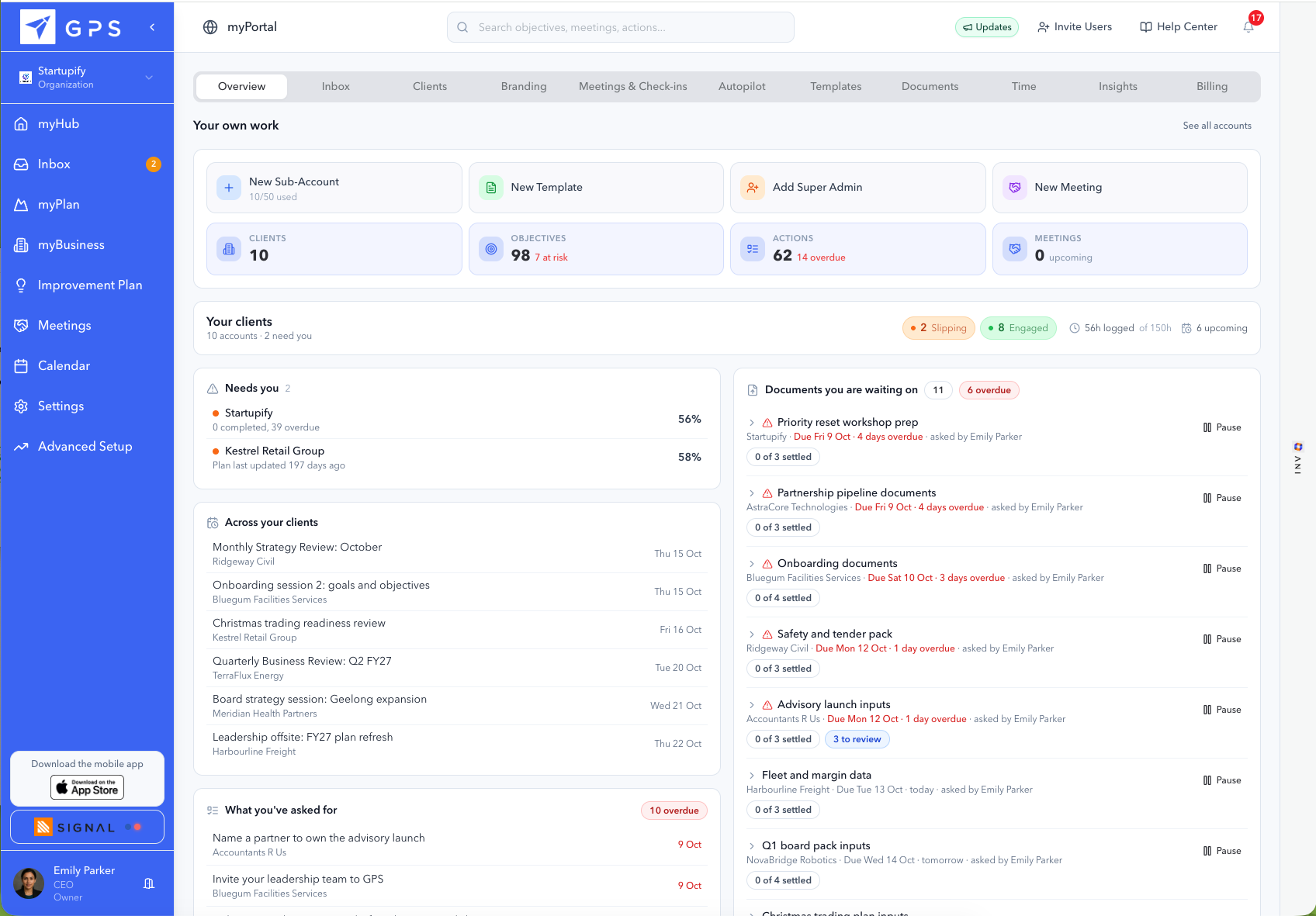
Task: Open notifications bell with 17 badge
Action: [1248, 27]
